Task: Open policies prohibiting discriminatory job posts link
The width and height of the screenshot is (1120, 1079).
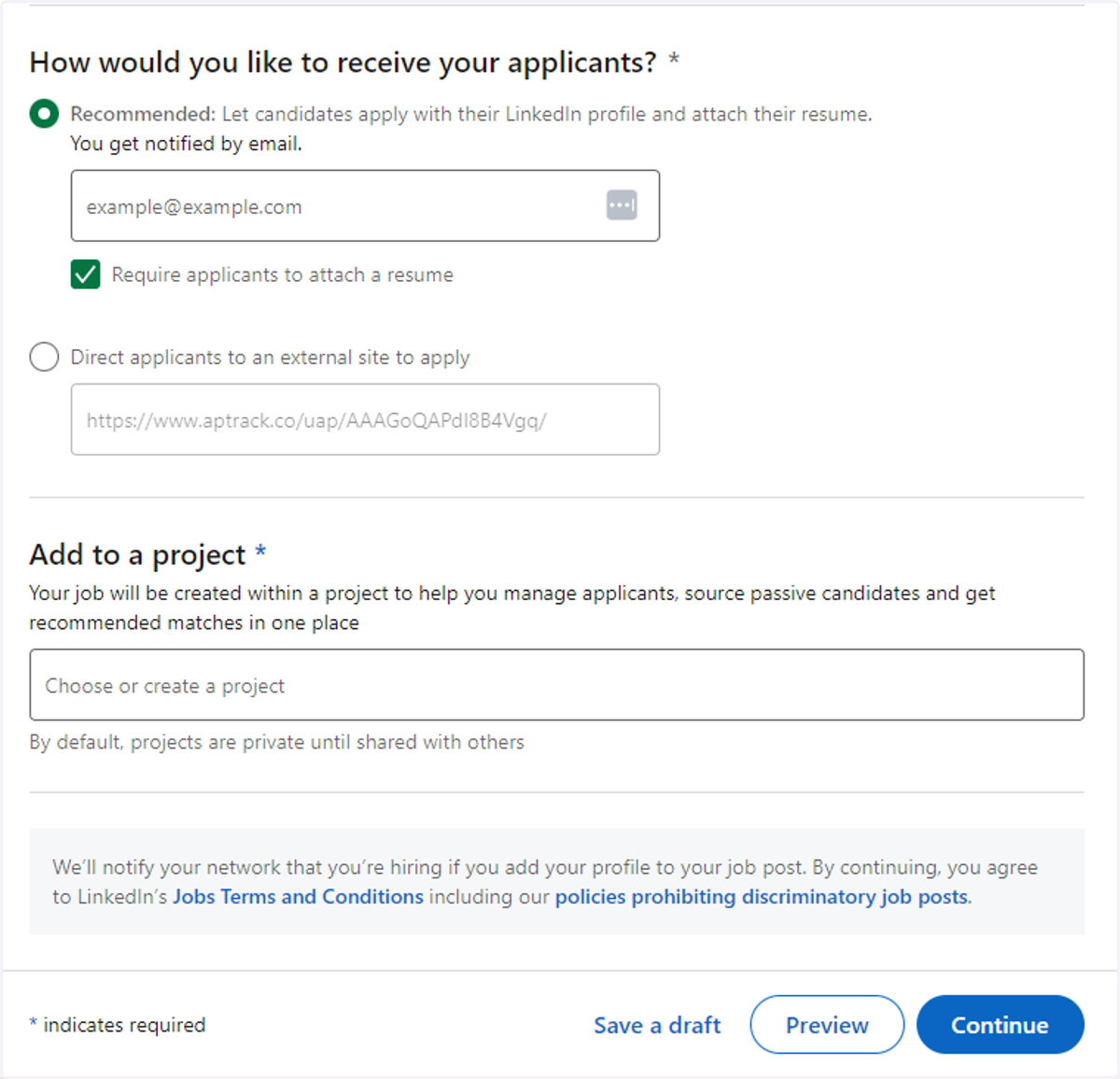Action: tap(762, 896)
